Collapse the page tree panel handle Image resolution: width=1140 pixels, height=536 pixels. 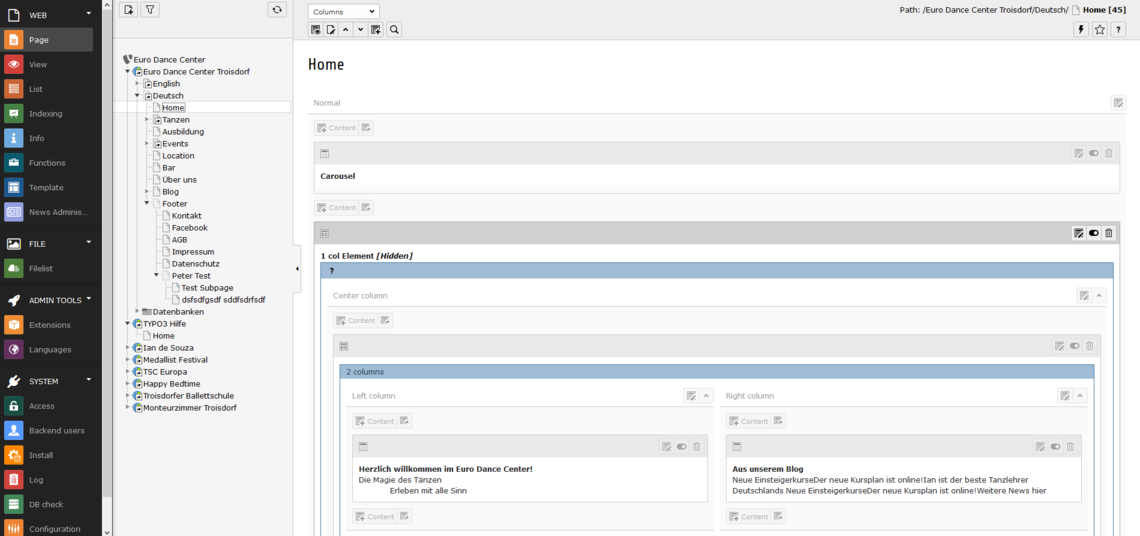[x=297, y=269]
